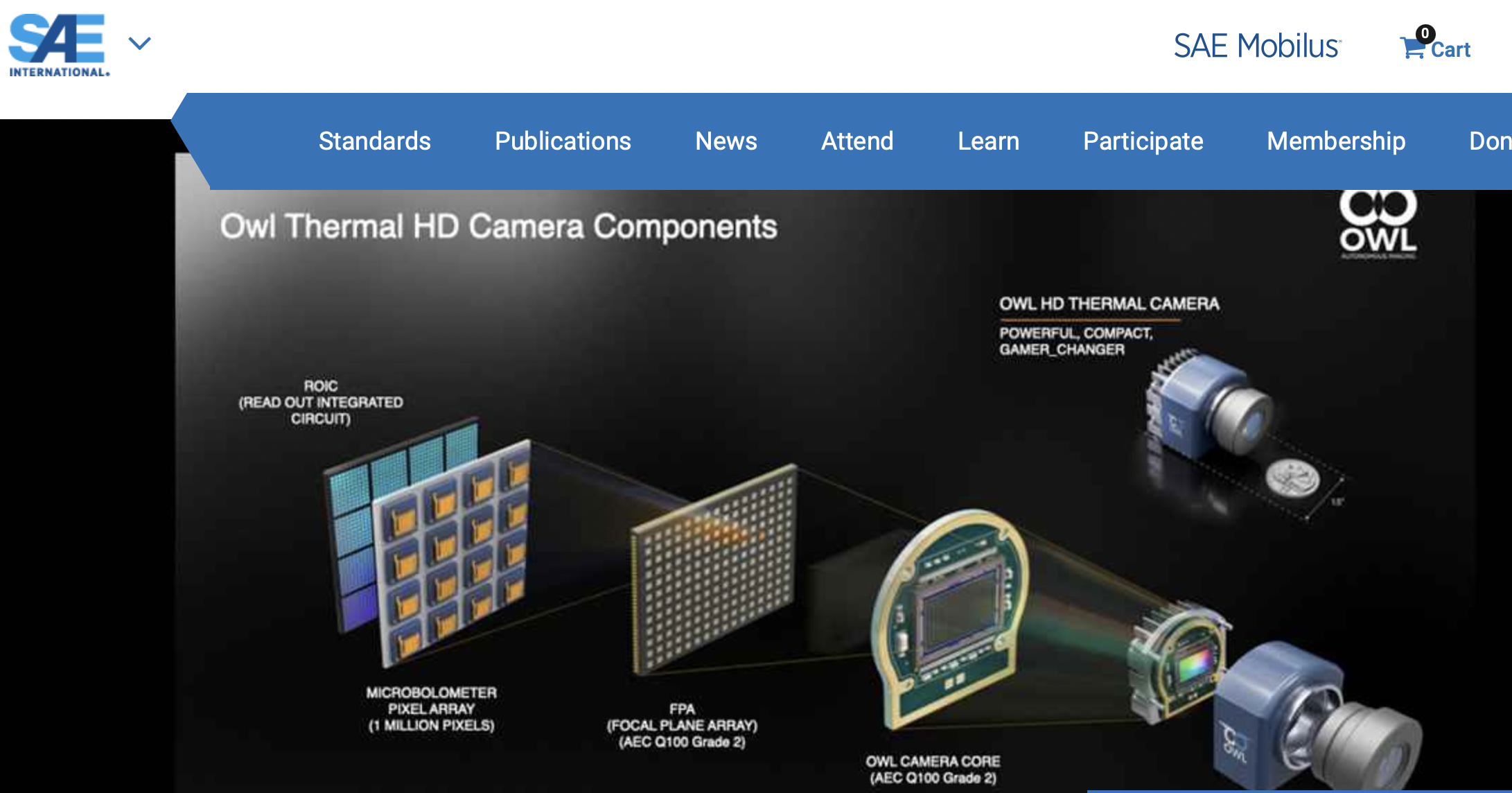
Task: Choose Learn in the top navigation
Action: coord(988,141)
